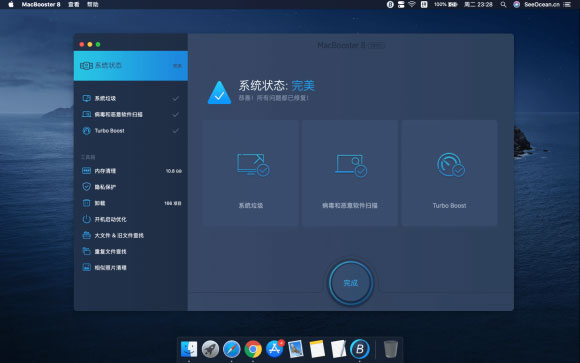580x363 pixels.
Task: Open Finder from the Dock
Action: pos(189,349)
